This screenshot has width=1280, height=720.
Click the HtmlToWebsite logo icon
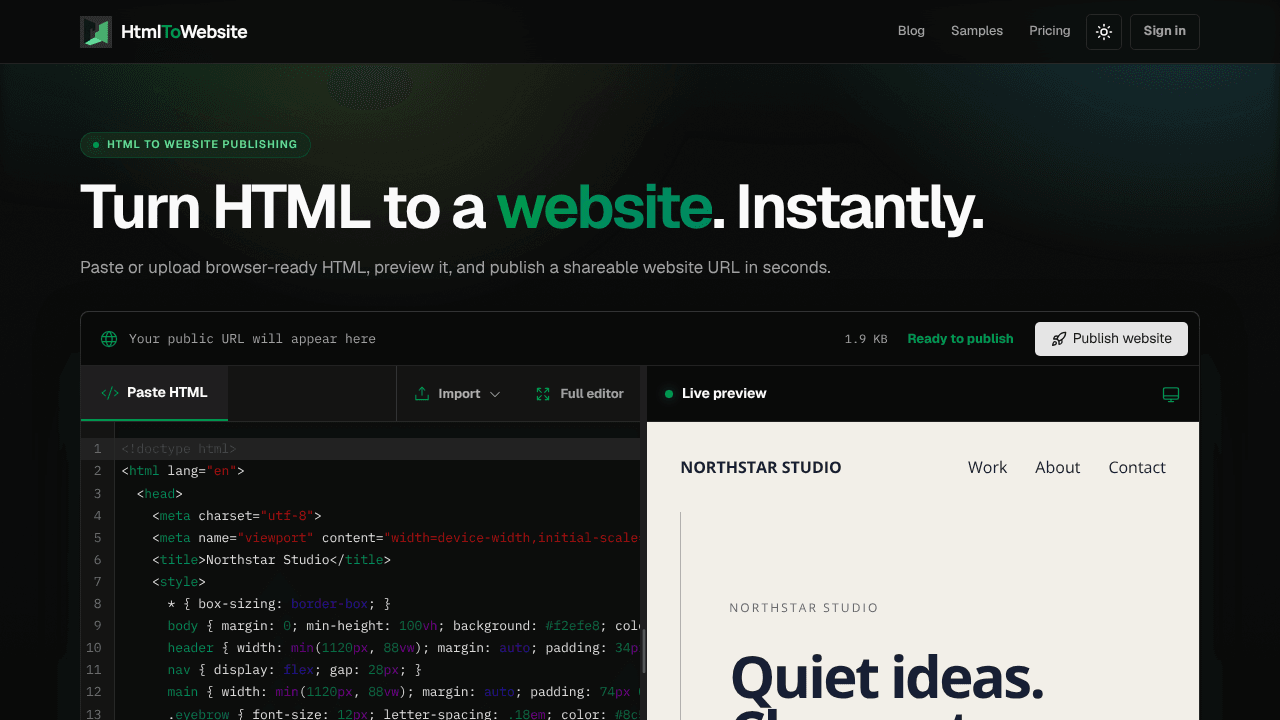pos(96,32)
